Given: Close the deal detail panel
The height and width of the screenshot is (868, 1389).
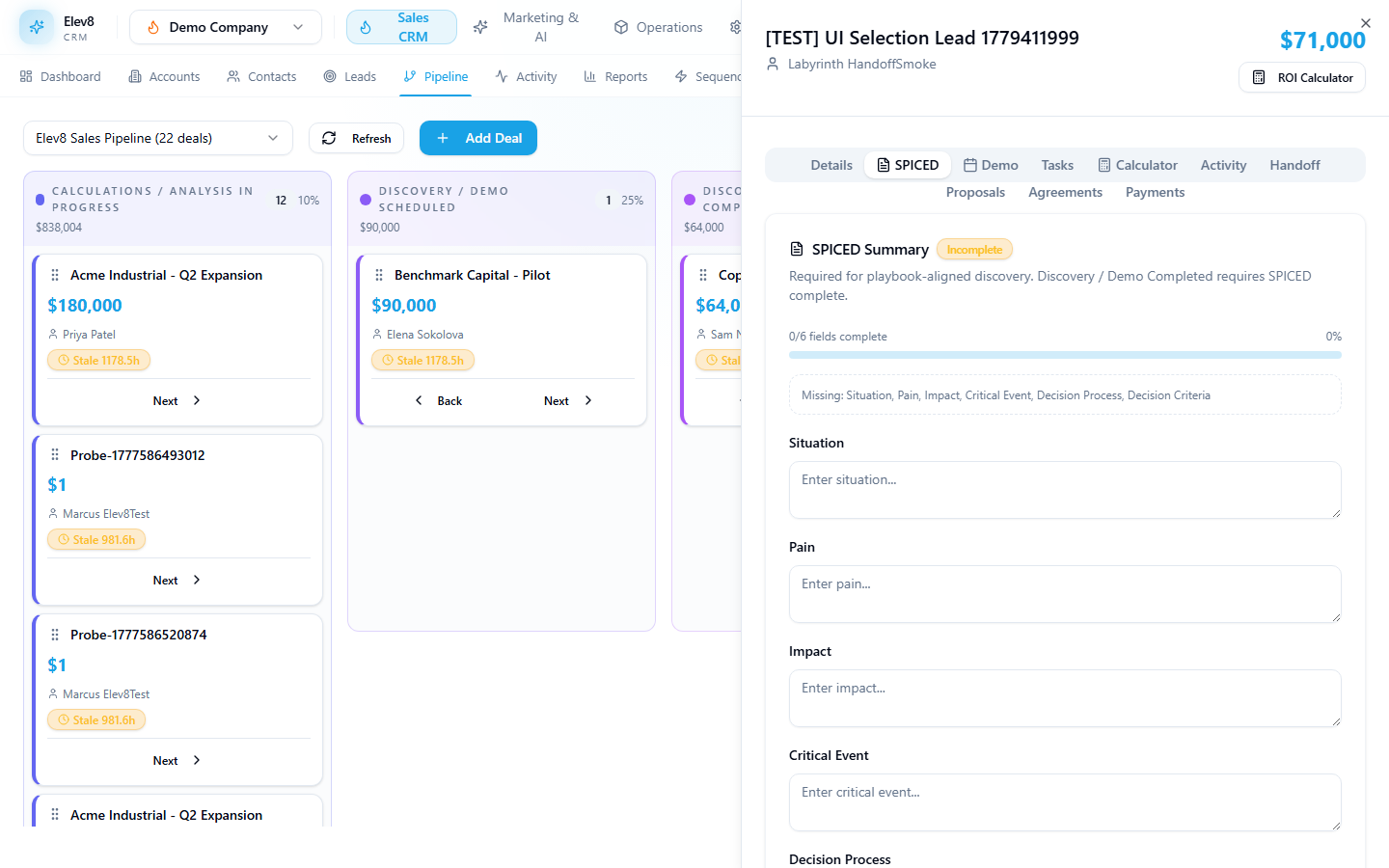Looking at the screenshot, I should pyautogui.click(x=1365, y=22).
